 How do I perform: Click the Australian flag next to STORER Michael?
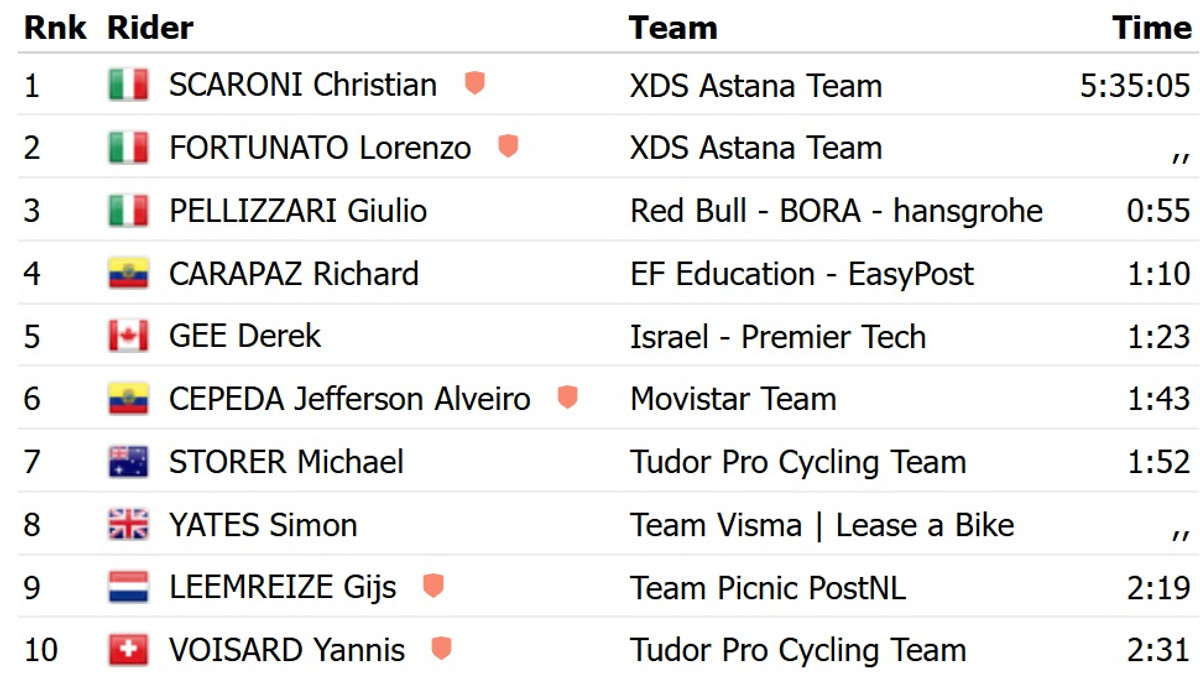point(128,462)
